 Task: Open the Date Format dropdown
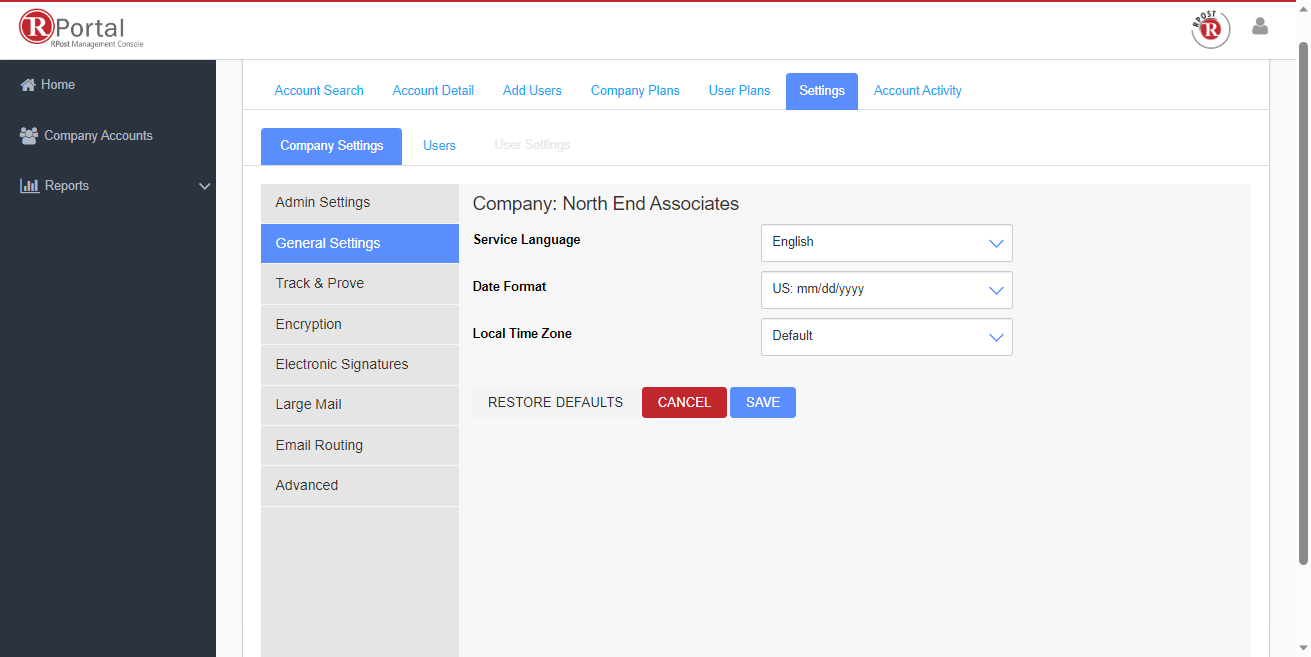pos(886,290)
